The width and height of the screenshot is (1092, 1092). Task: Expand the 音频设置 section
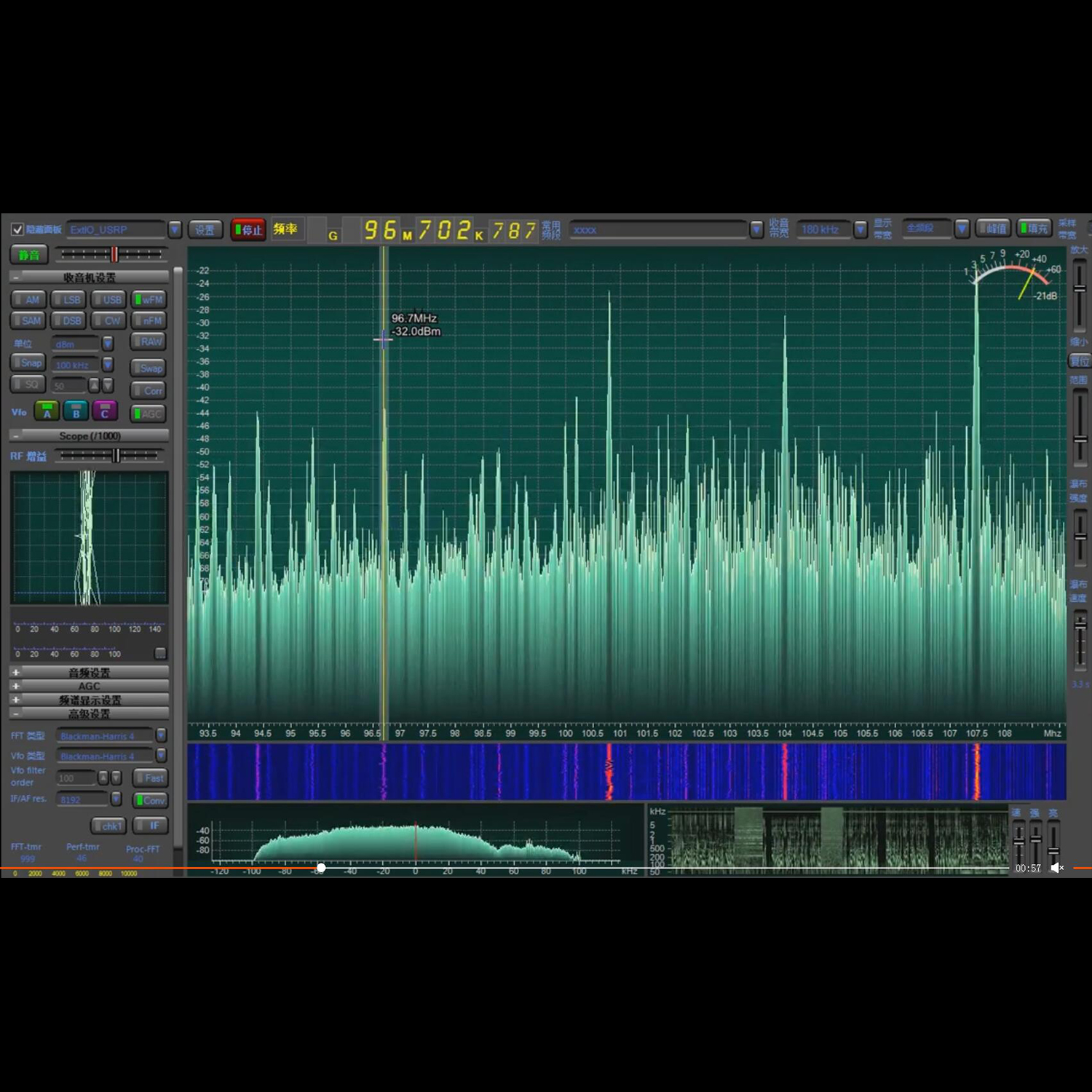[89, 673]
